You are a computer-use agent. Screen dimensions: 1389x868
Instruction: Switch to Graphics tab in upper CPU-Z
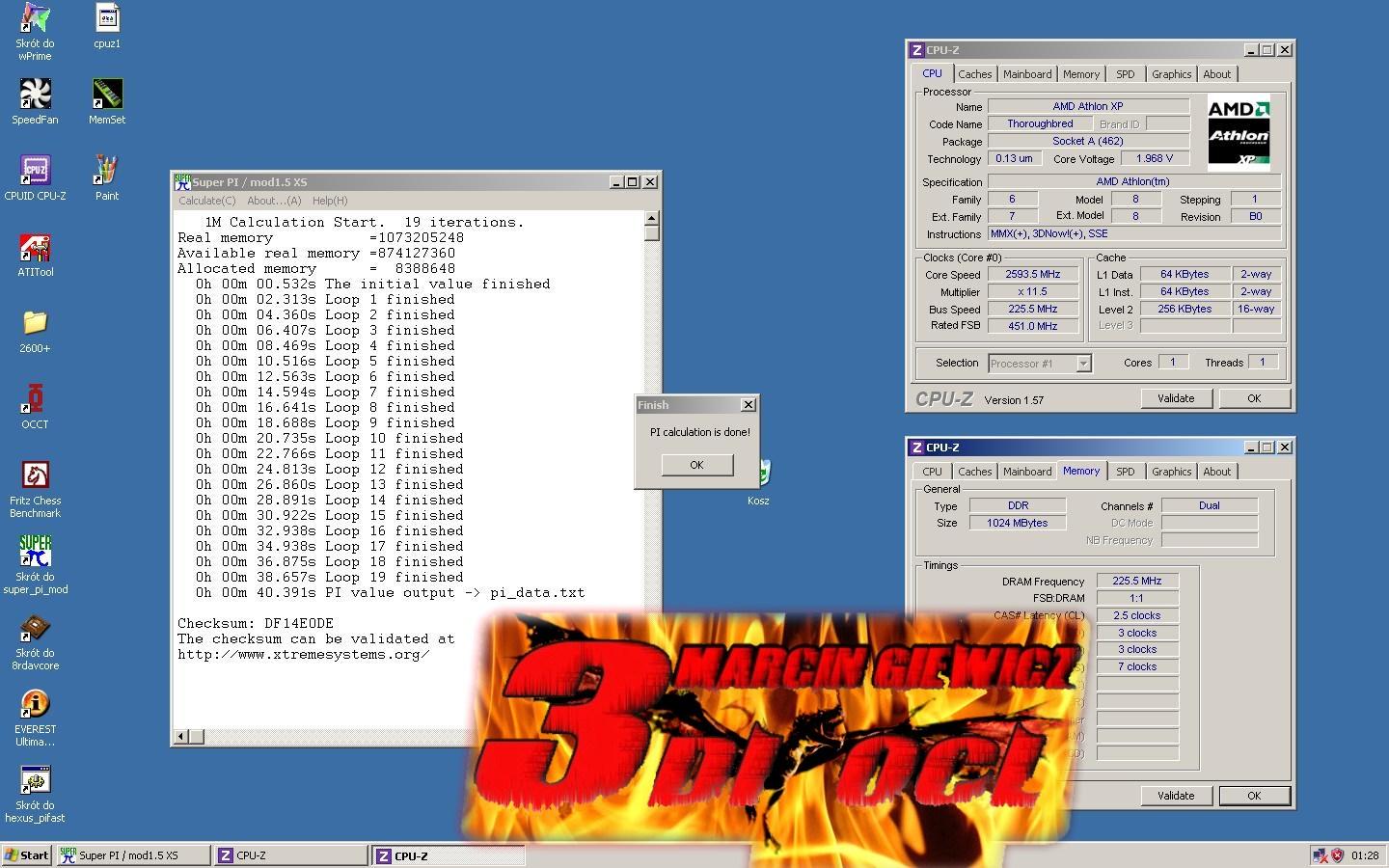(1172, 74)
